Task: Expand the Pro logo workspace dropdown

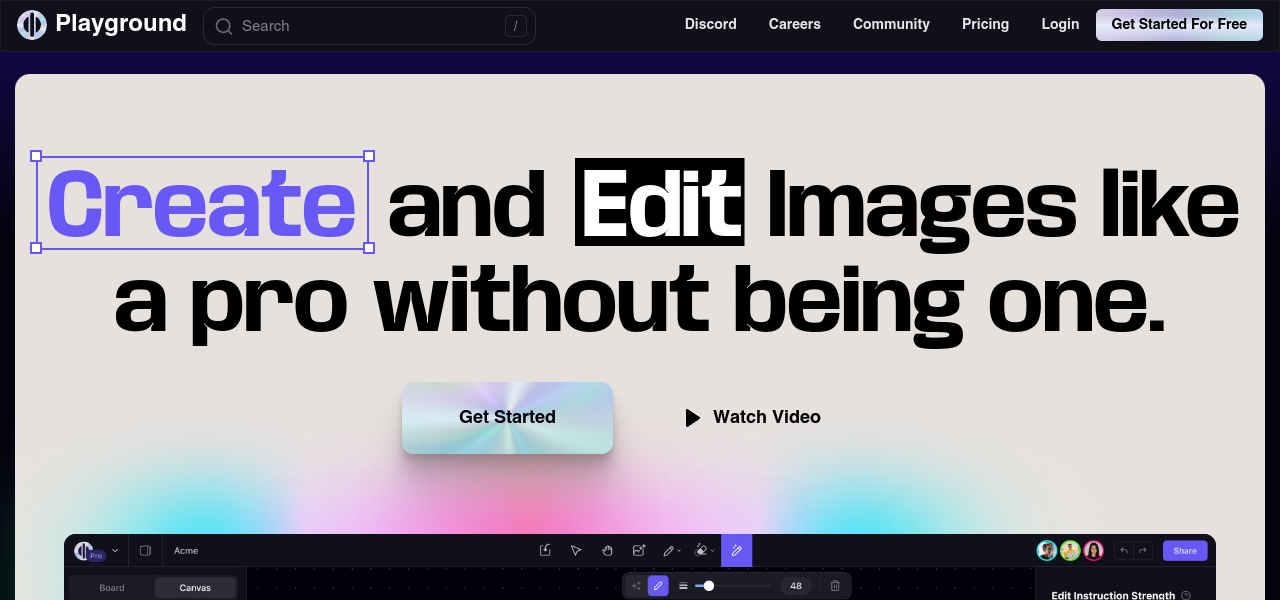Action: coord(115,550)
